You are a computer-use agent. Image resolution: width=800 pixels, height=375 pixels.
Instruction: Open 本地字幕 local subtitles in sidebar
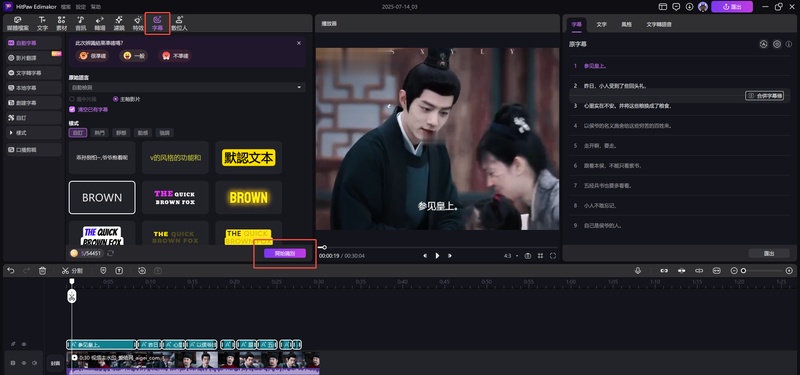pos(33,88)
